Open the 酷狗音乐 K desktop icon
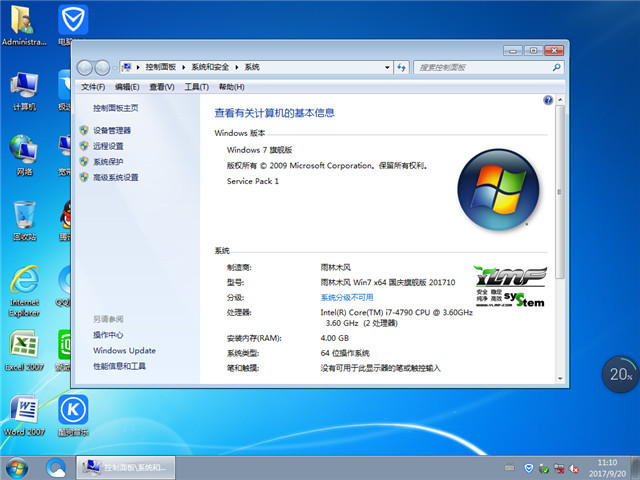Image resolution: width=640 pixels, height=480 pixels. (x=73, y=416)
